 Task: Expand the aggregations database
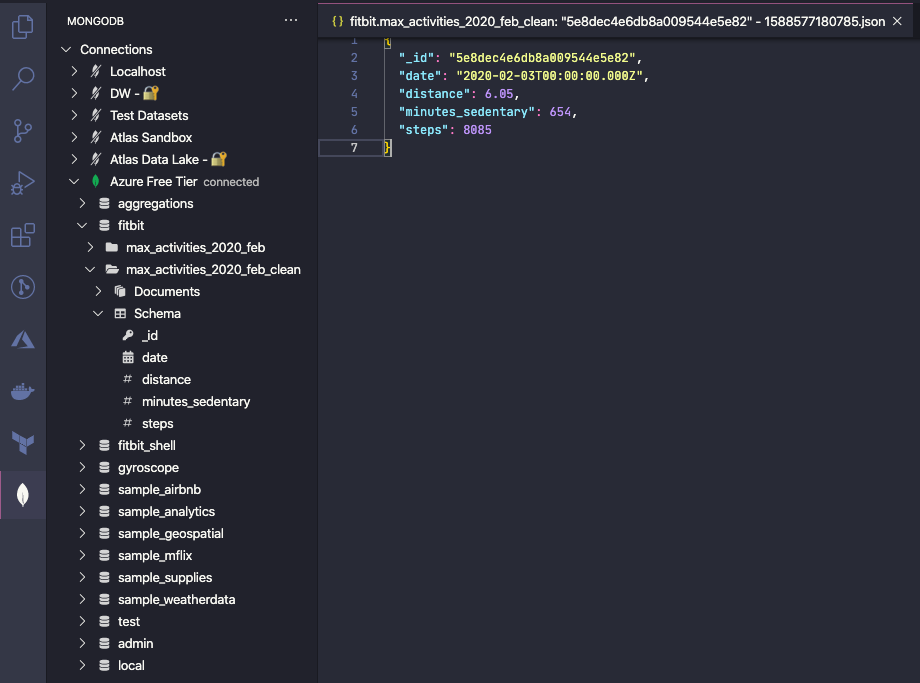pos(82,204)
